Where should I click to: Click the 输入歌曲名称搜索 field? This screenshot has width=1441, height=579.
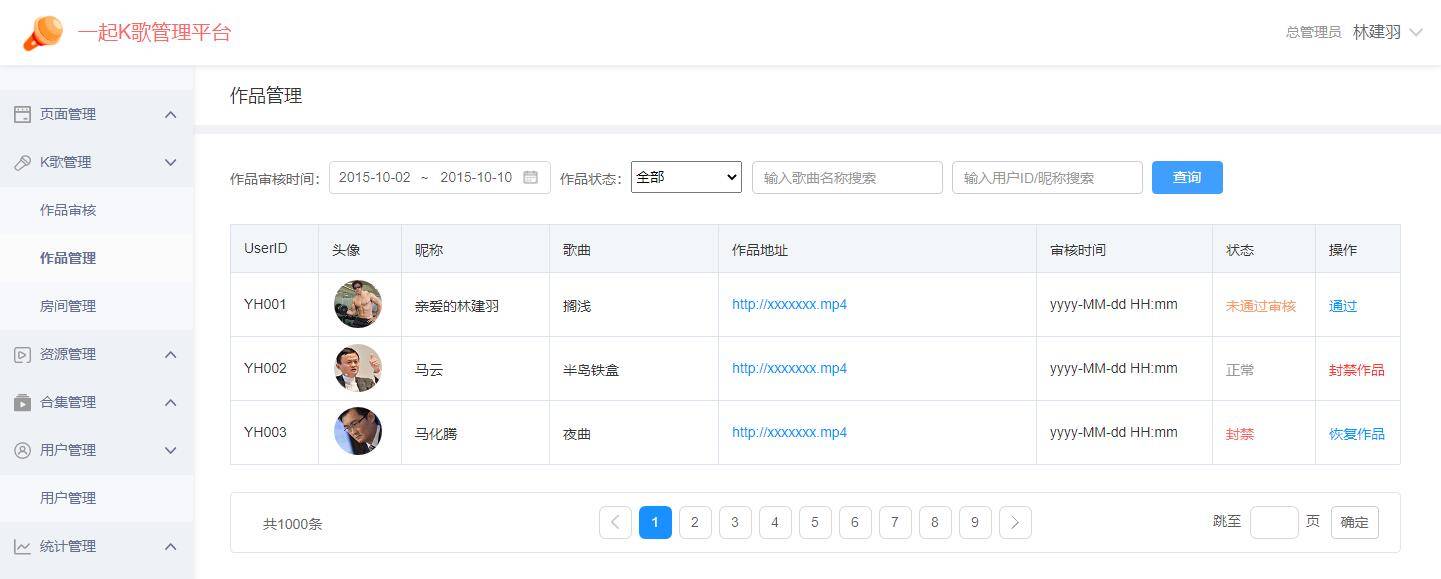coord(847,178)
